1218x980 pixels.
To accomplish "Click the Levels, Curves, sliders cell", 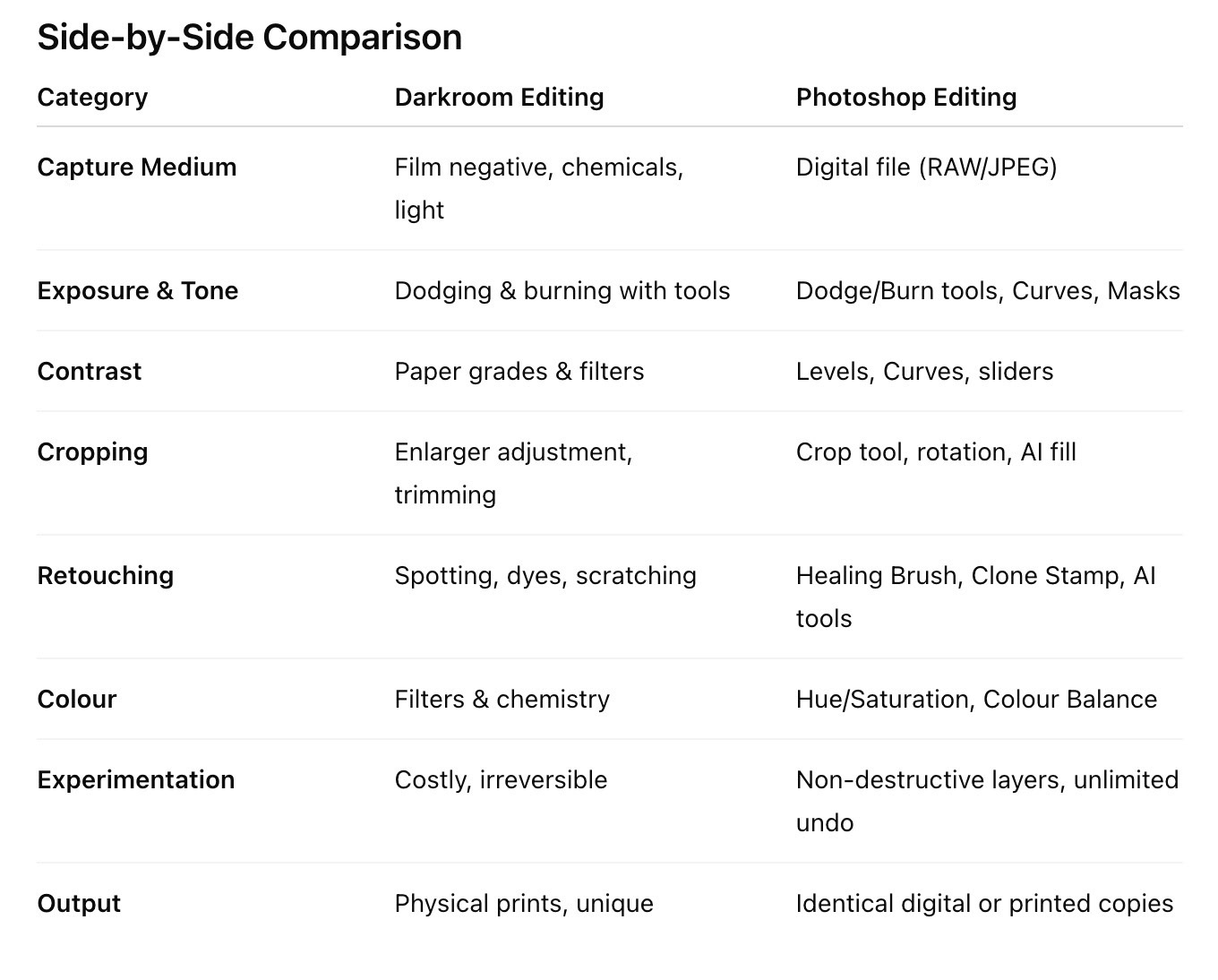I will click(x=924, y=372).
